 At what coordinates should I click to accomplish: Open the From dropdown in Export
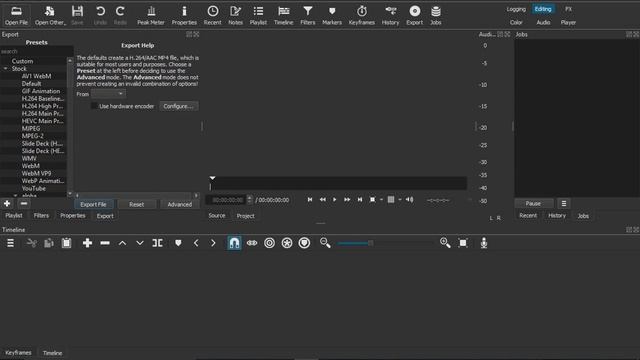click(108, 94)
